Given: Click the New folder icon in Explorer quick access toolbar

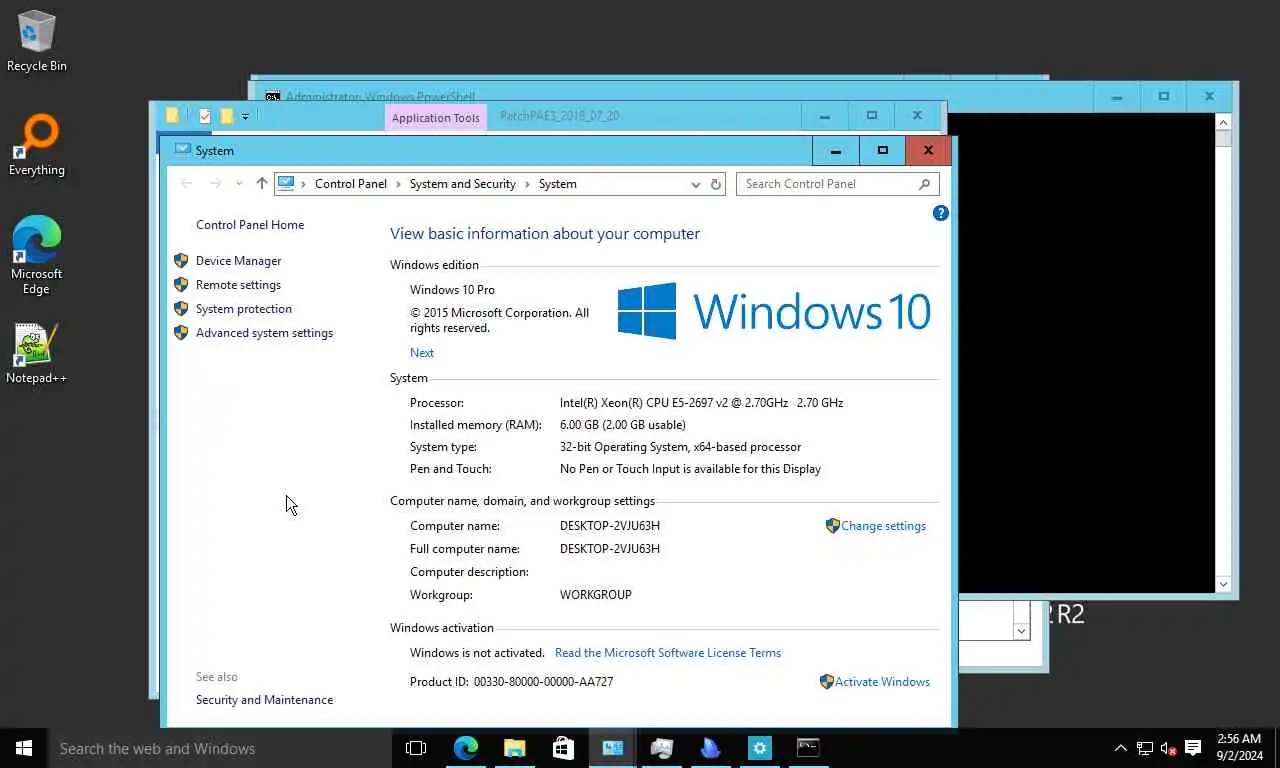Looking at the screenshot, I should click(226, 116).
